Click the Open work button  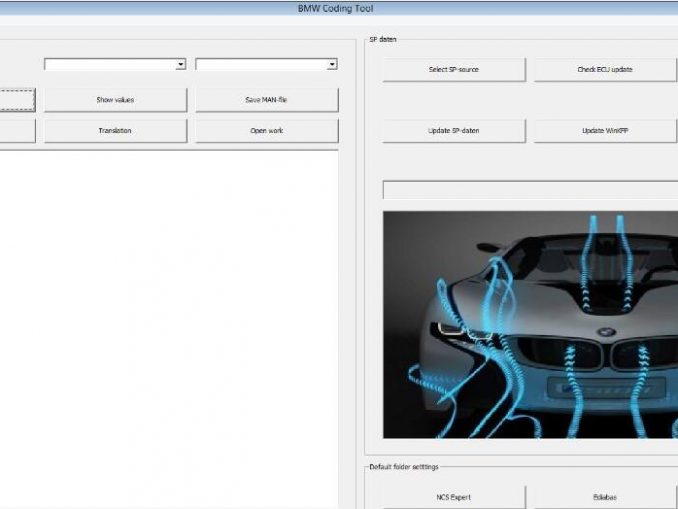[266, 131]
